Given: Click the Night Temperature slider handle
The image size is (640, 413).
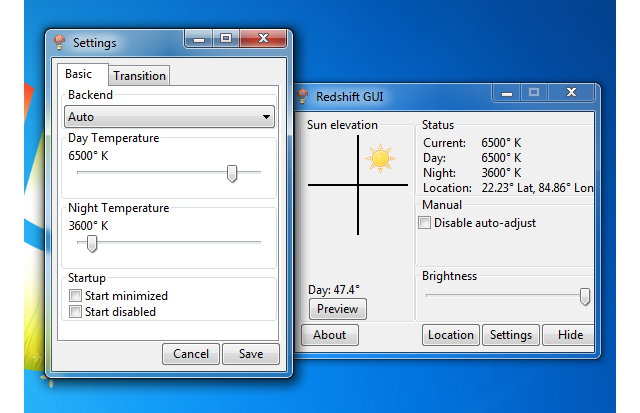Looking at the screenshot, I should click(x=92, y=244).
